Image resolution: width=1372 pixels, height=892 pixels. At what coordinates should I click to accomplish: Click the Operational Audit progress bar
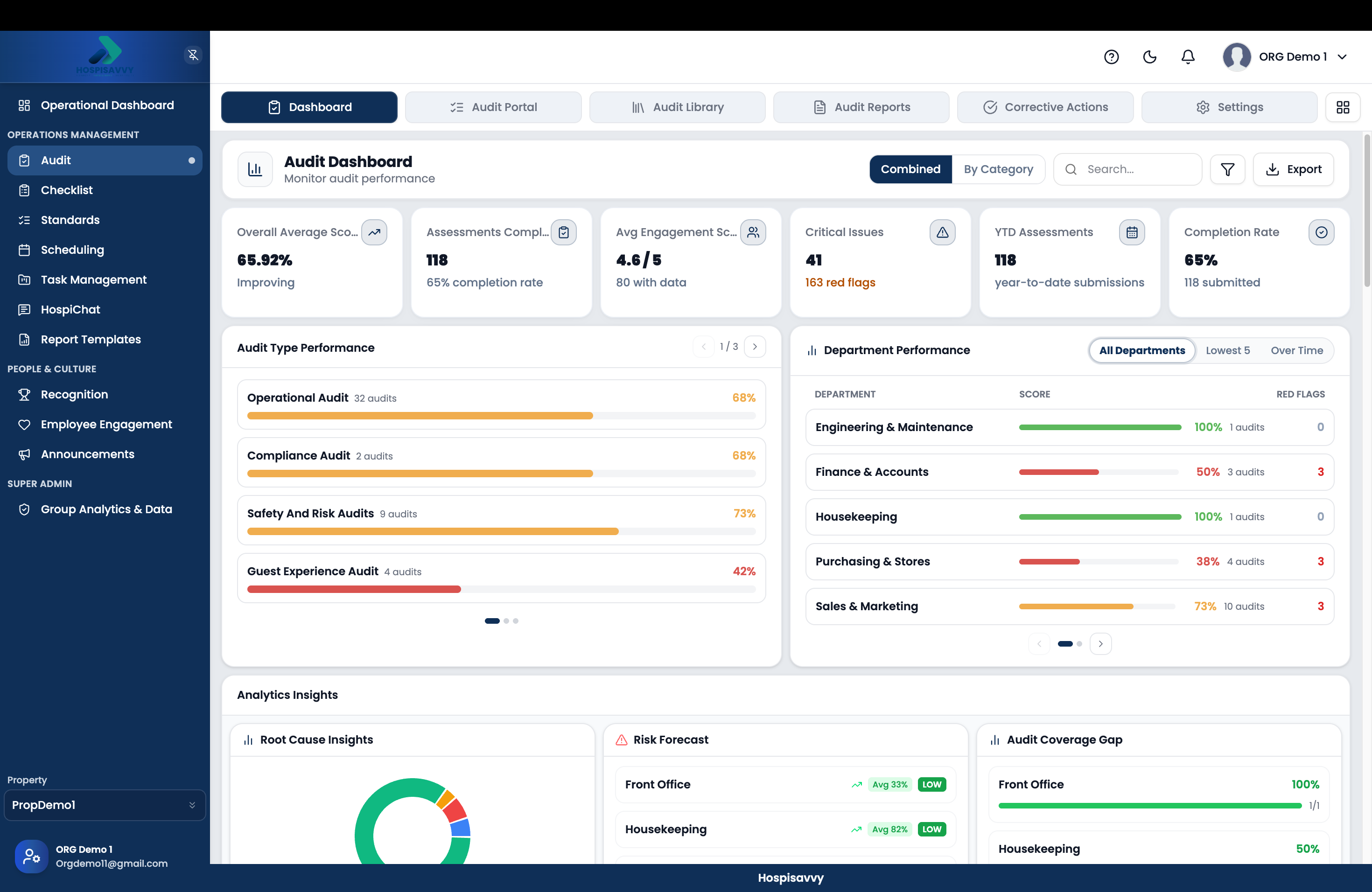pyautogui.click(x=501, y=416)
